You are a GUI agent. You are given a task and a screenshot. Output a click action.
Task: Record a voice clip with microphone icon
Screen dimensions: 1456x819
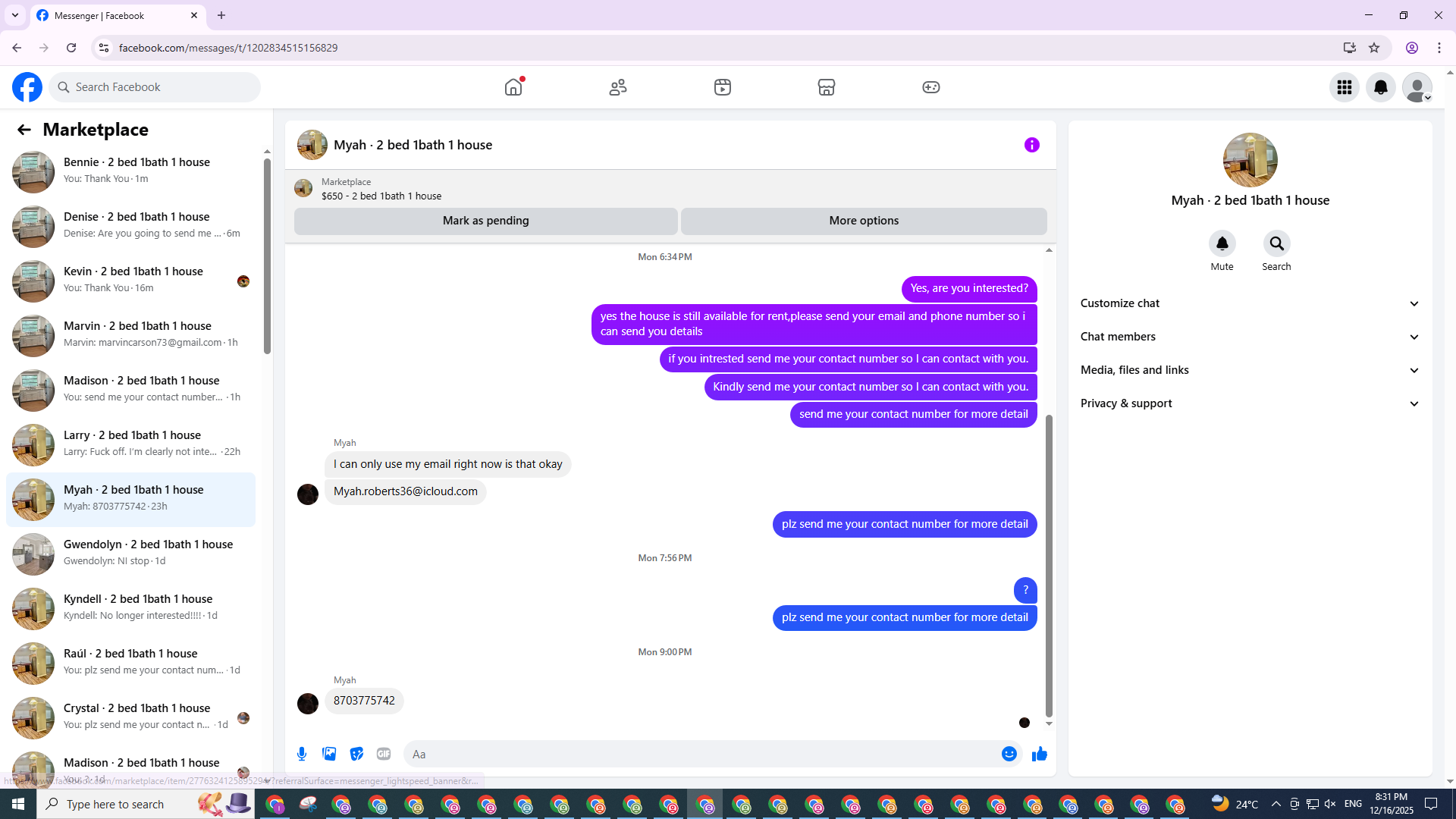pos(302,754)
